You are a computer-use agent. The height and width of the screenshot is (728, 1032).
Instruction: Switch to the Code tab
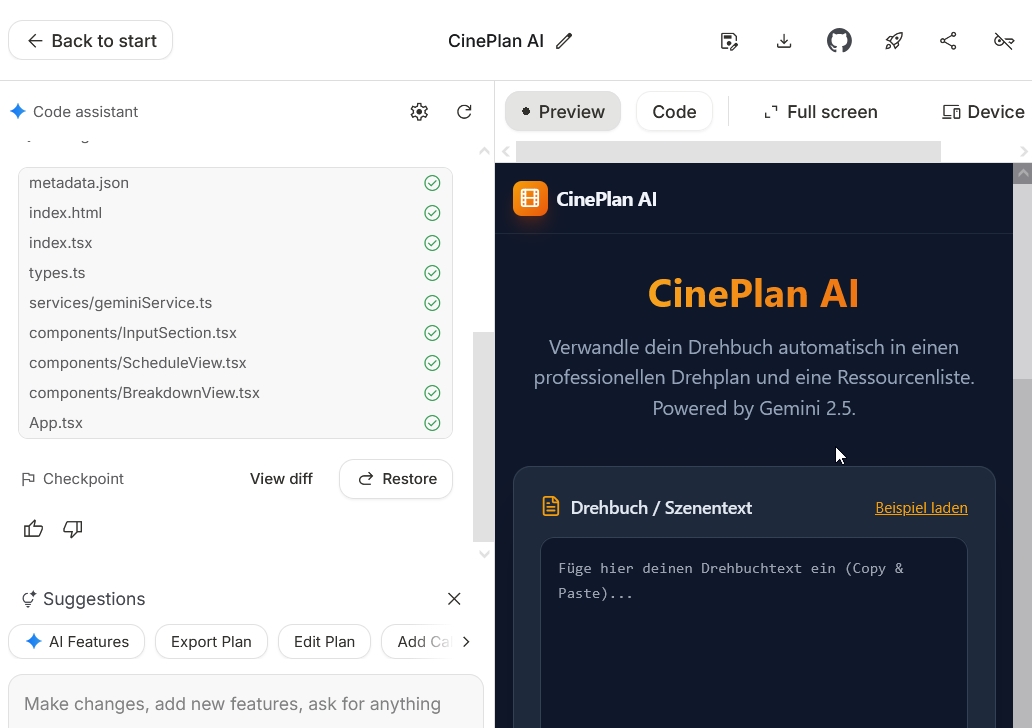(x=674, y=112)
